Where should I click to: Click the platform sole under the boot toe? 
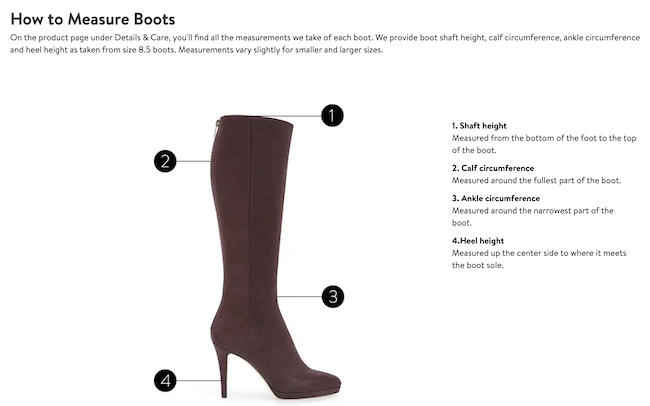pos(305,394)
